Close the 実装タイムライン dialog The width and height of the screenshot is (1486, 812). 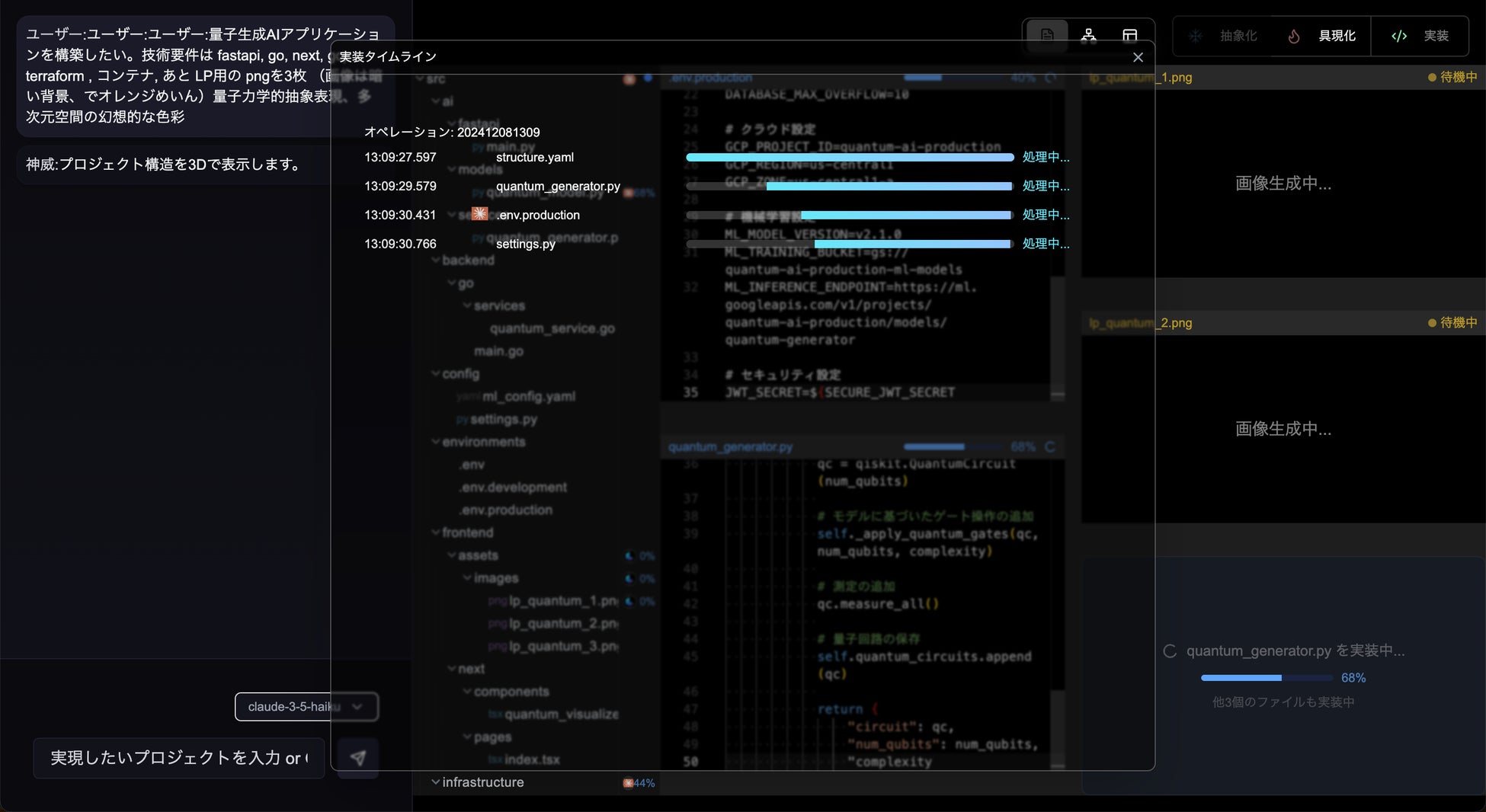(x=1138, y=57)
